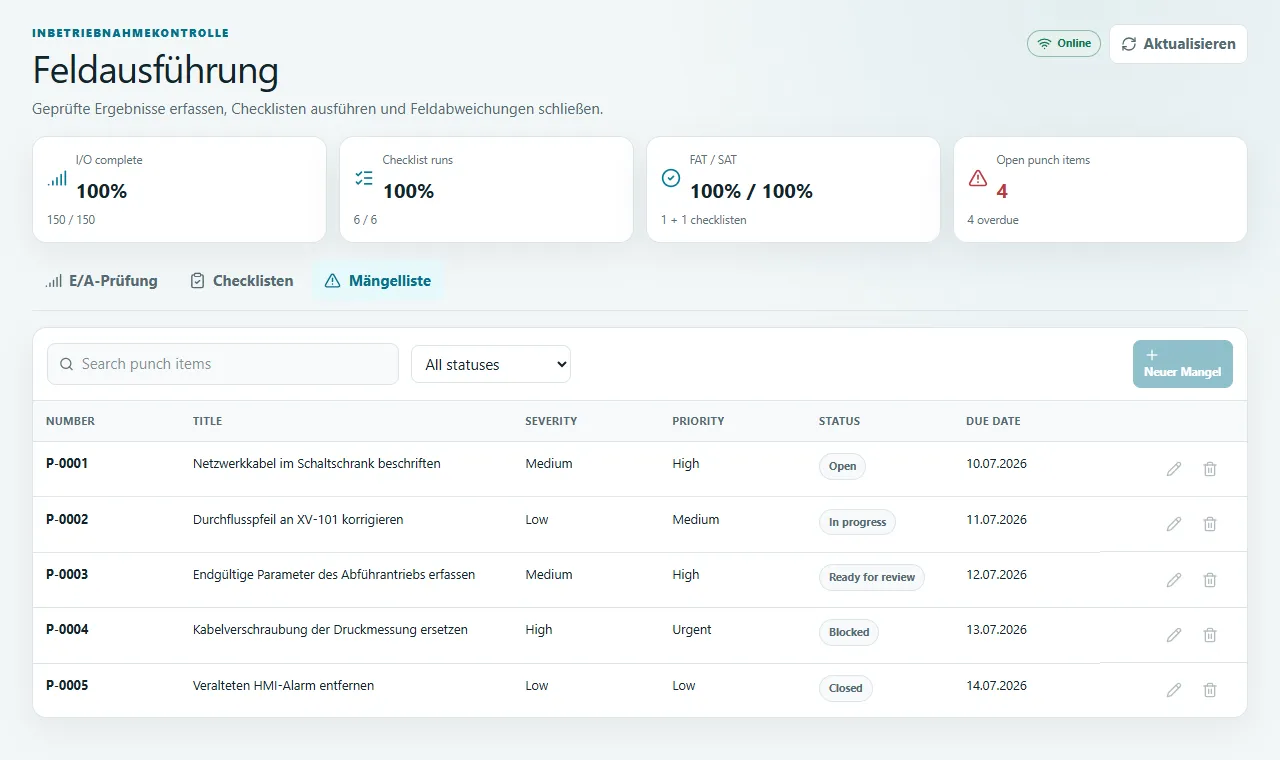This screenshot has height=760, width=1280.
Task: Click the trash icon for P-0002
Action: [x=1210, y=524]
